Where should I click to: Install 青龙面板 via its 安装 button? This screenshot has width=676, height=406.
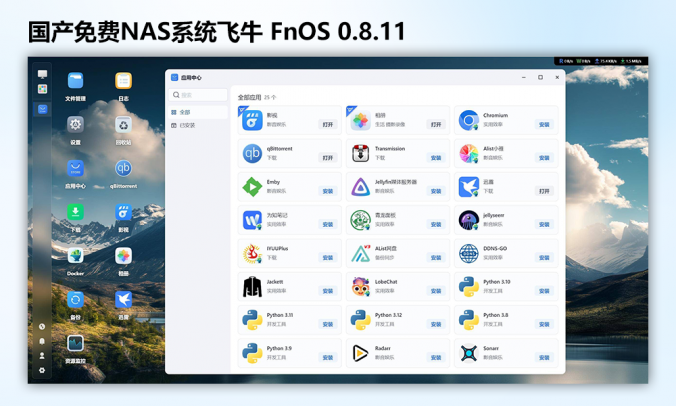pos(436,225)
